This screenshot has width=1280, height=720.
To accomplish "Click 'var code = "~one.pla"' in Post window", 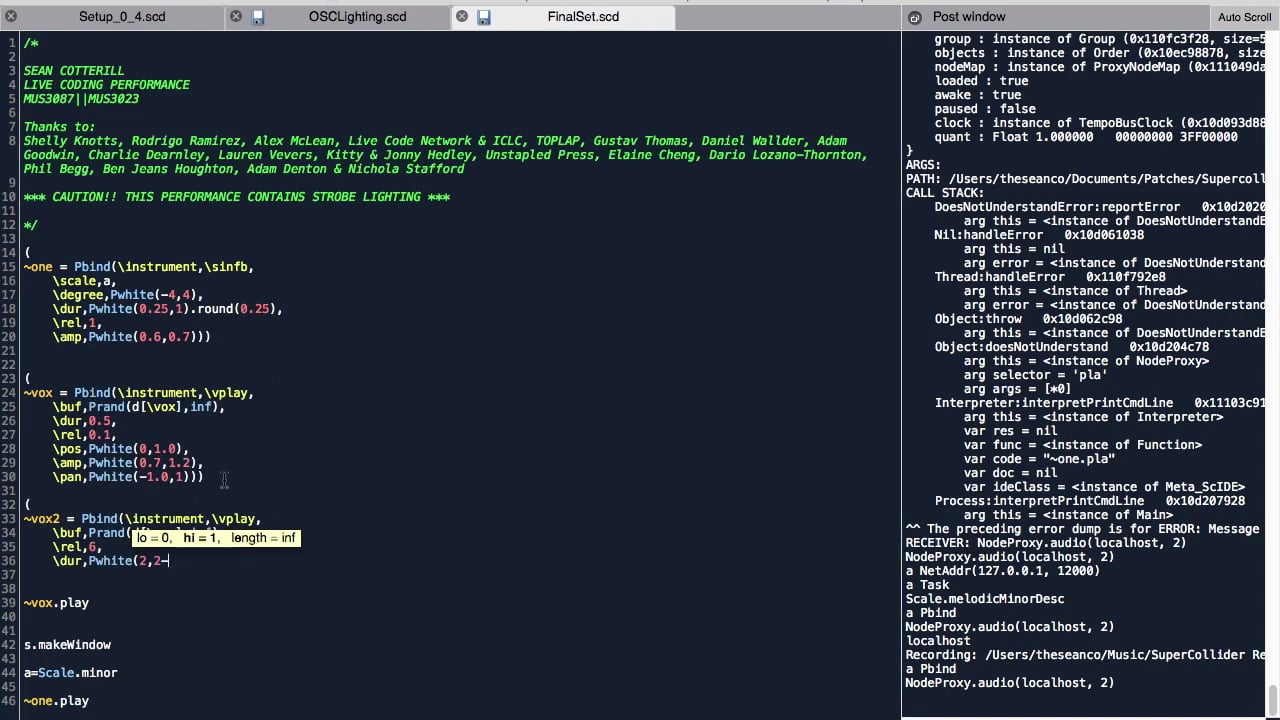I will (1040, 459).
